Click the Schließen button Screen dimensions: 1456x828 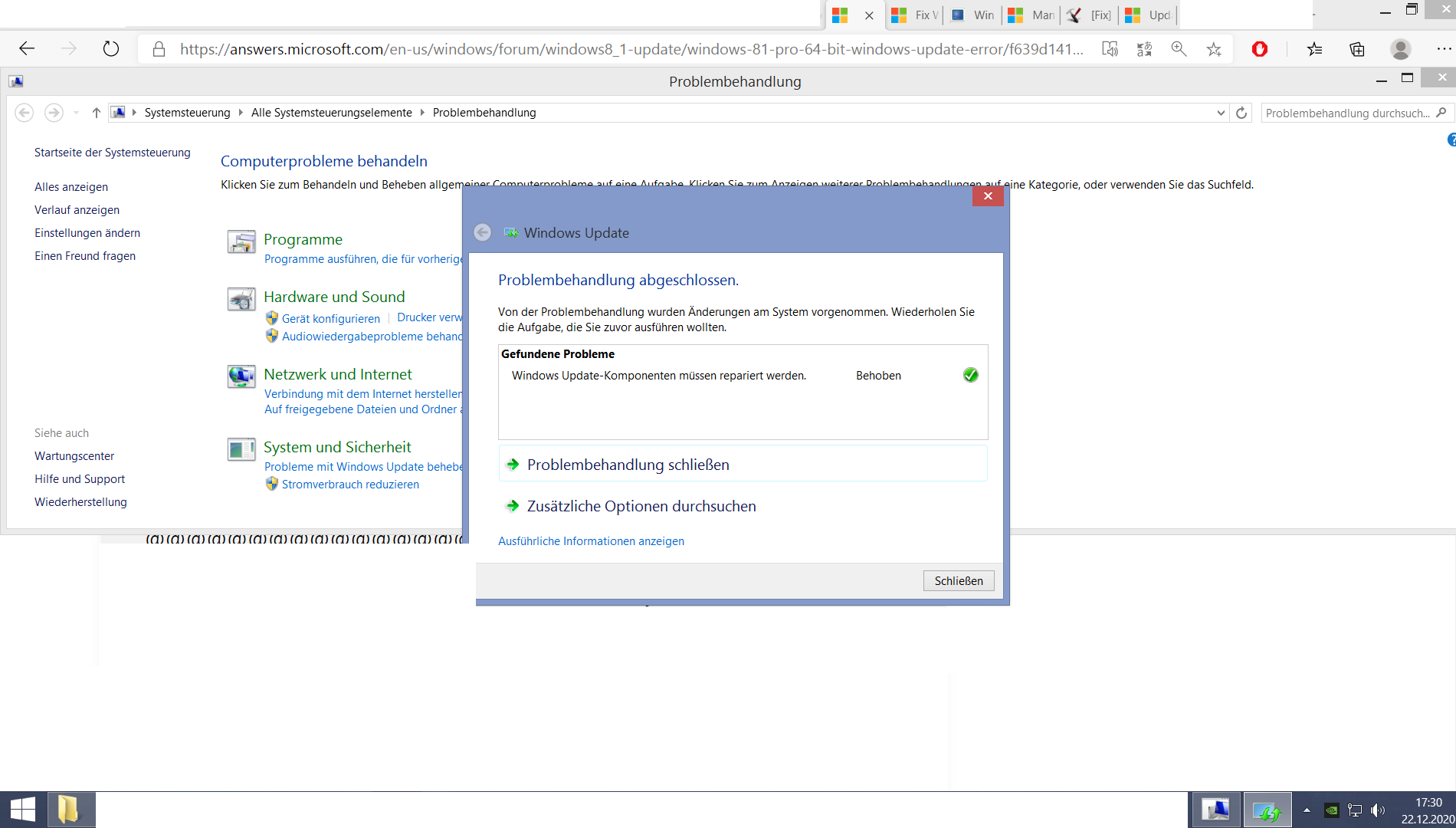point(959,581)
